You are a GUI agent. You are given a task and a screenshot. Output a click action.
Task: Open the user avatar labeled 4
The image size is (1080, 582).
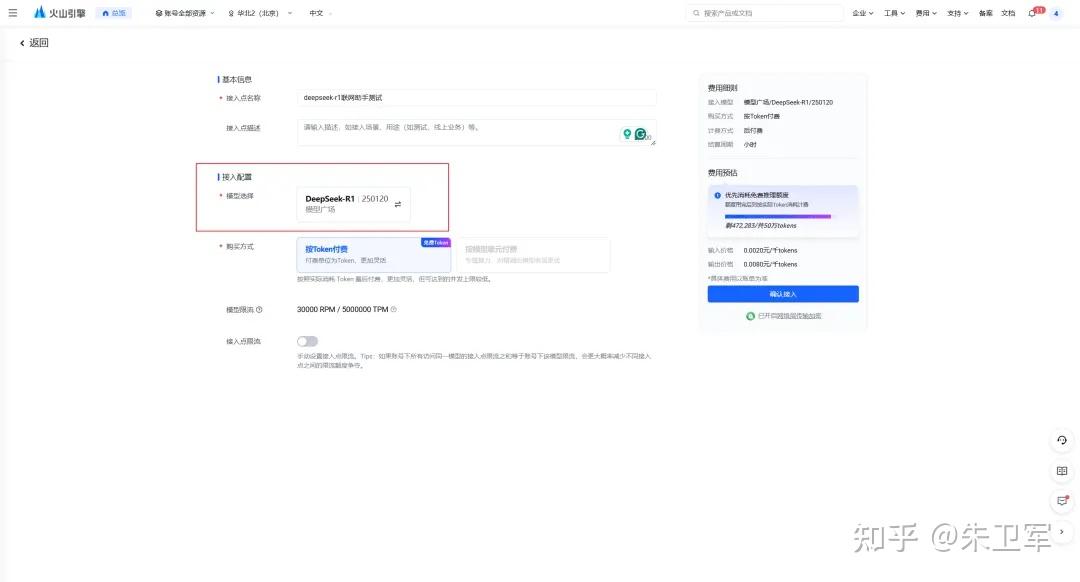[1056, 13]
